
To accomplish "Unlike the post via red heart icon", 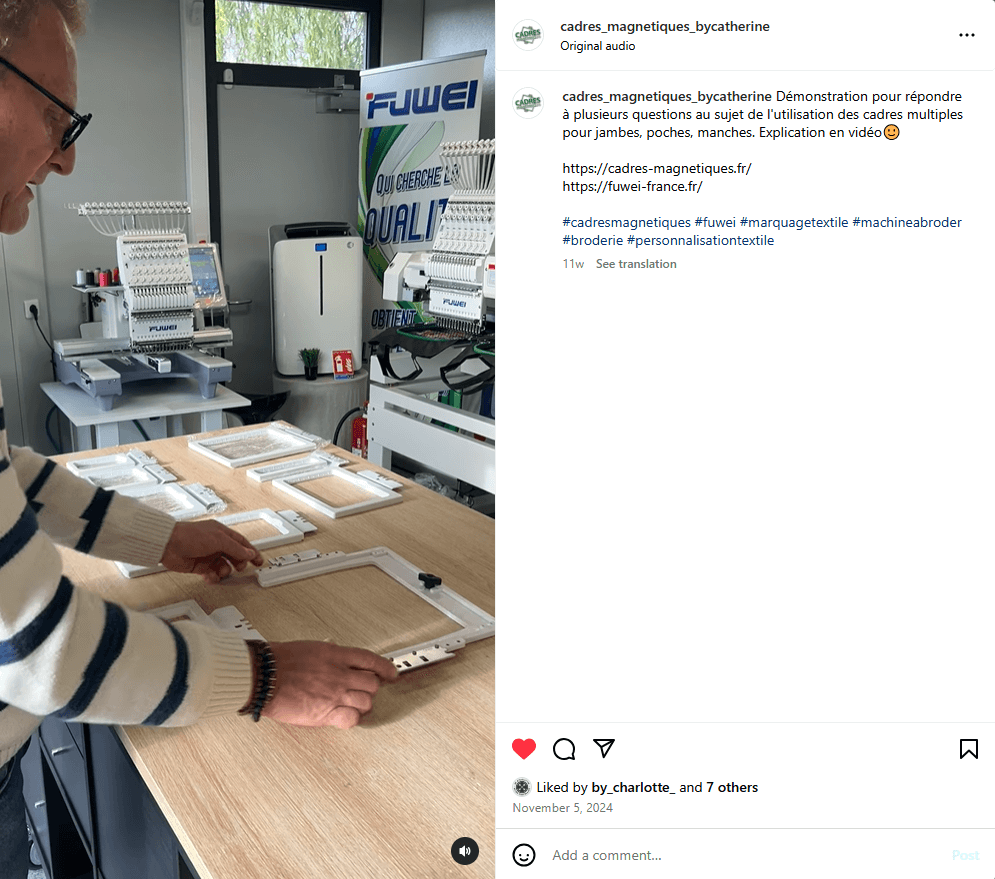I will (524, 749).
